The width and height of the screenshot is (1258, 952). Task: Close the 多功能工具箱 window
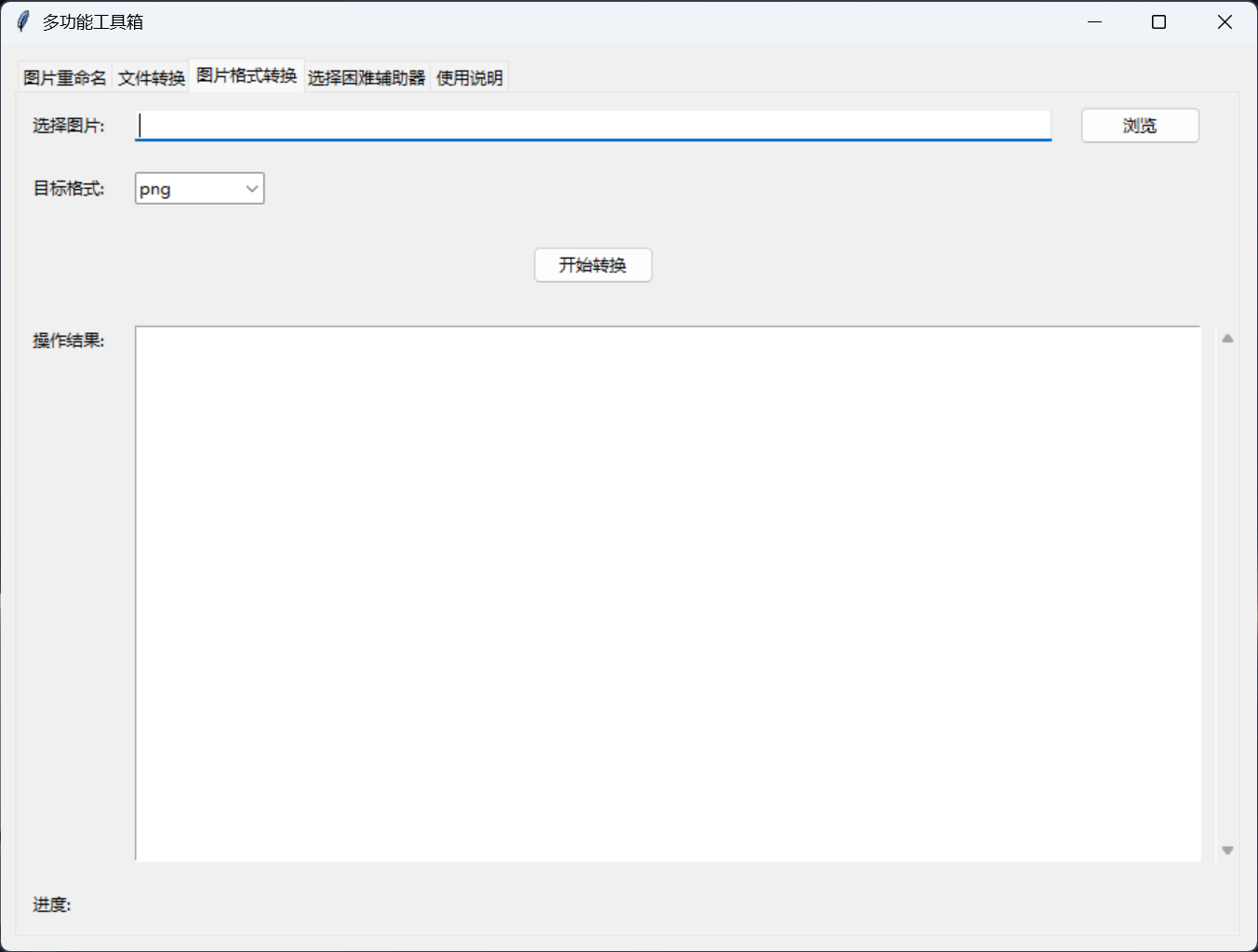click(1225, 21)
